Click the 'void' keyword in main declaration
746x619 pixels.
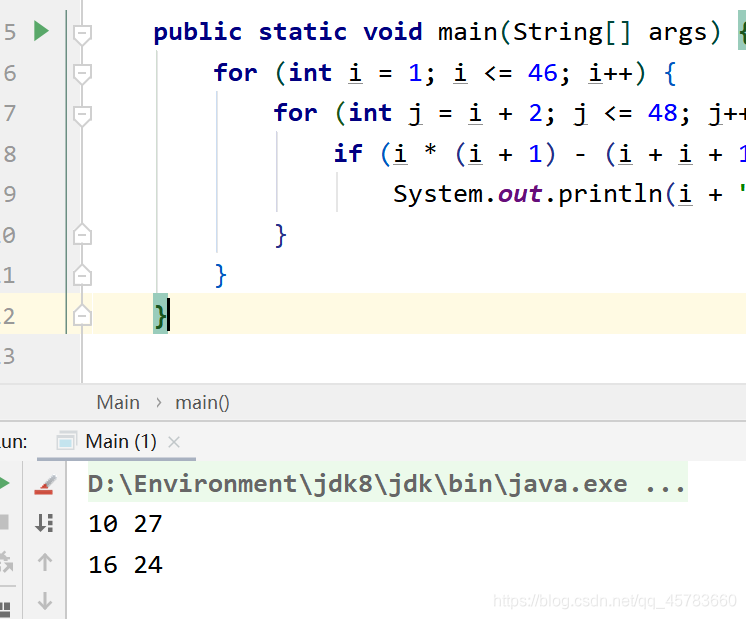tap(393, 32)
